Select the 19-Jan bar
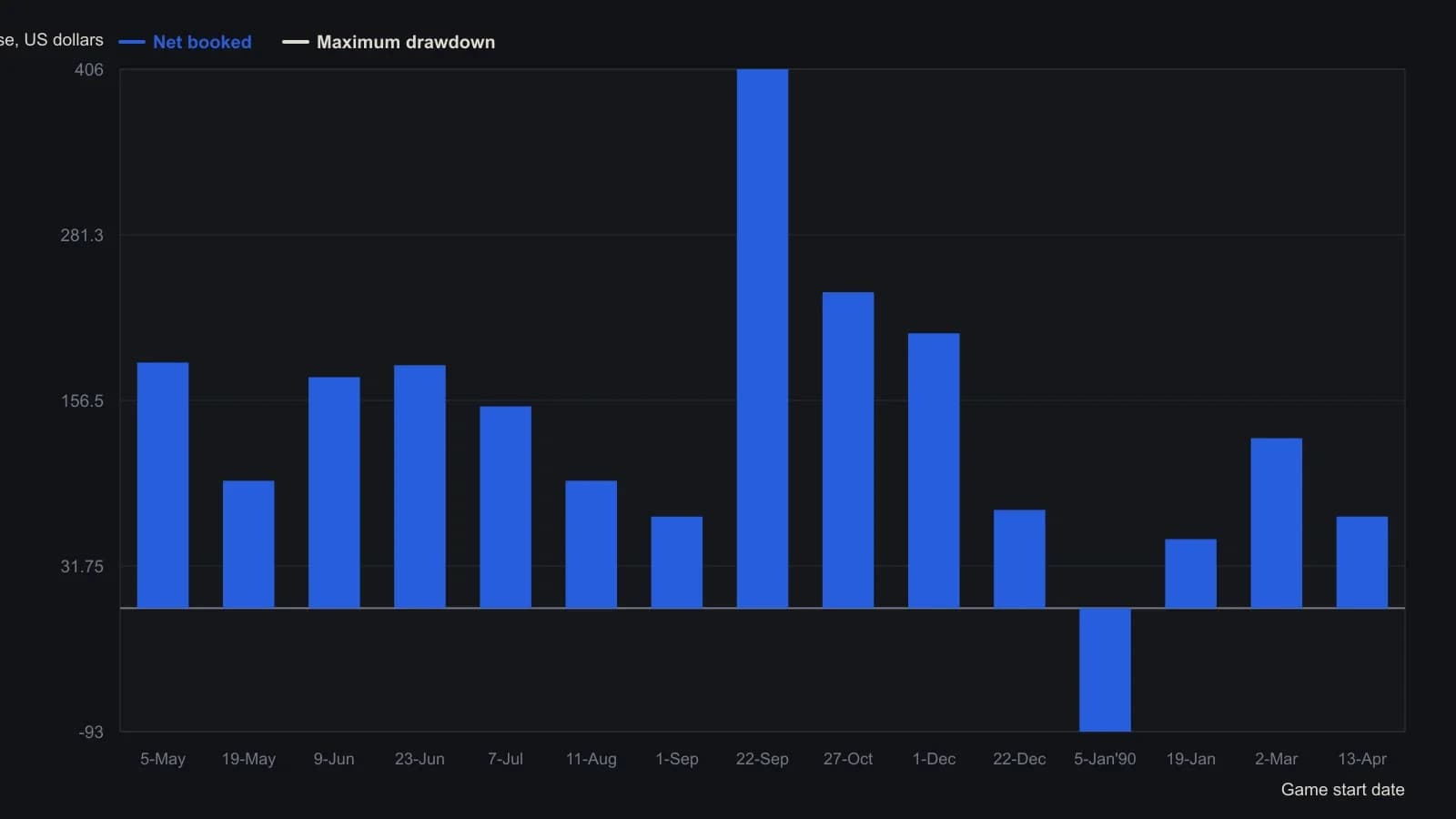This screenshot has height=819, width=1456. pyautogui.click(x=1190, y=573)
